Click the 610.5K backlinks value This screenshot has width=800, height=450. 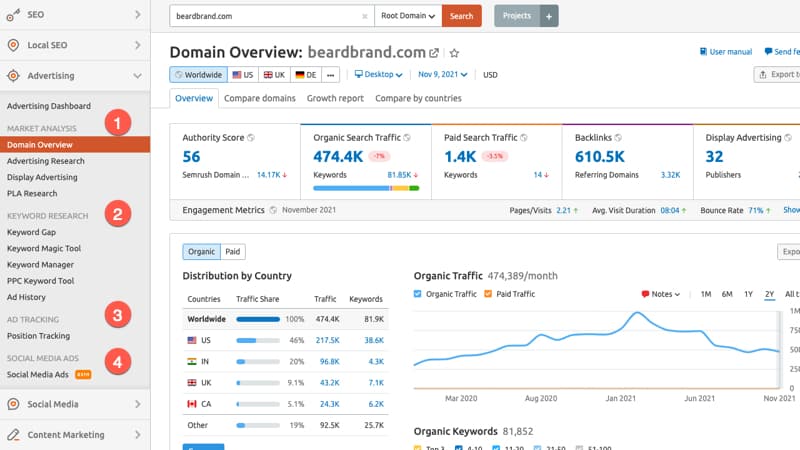click(599, 157)
